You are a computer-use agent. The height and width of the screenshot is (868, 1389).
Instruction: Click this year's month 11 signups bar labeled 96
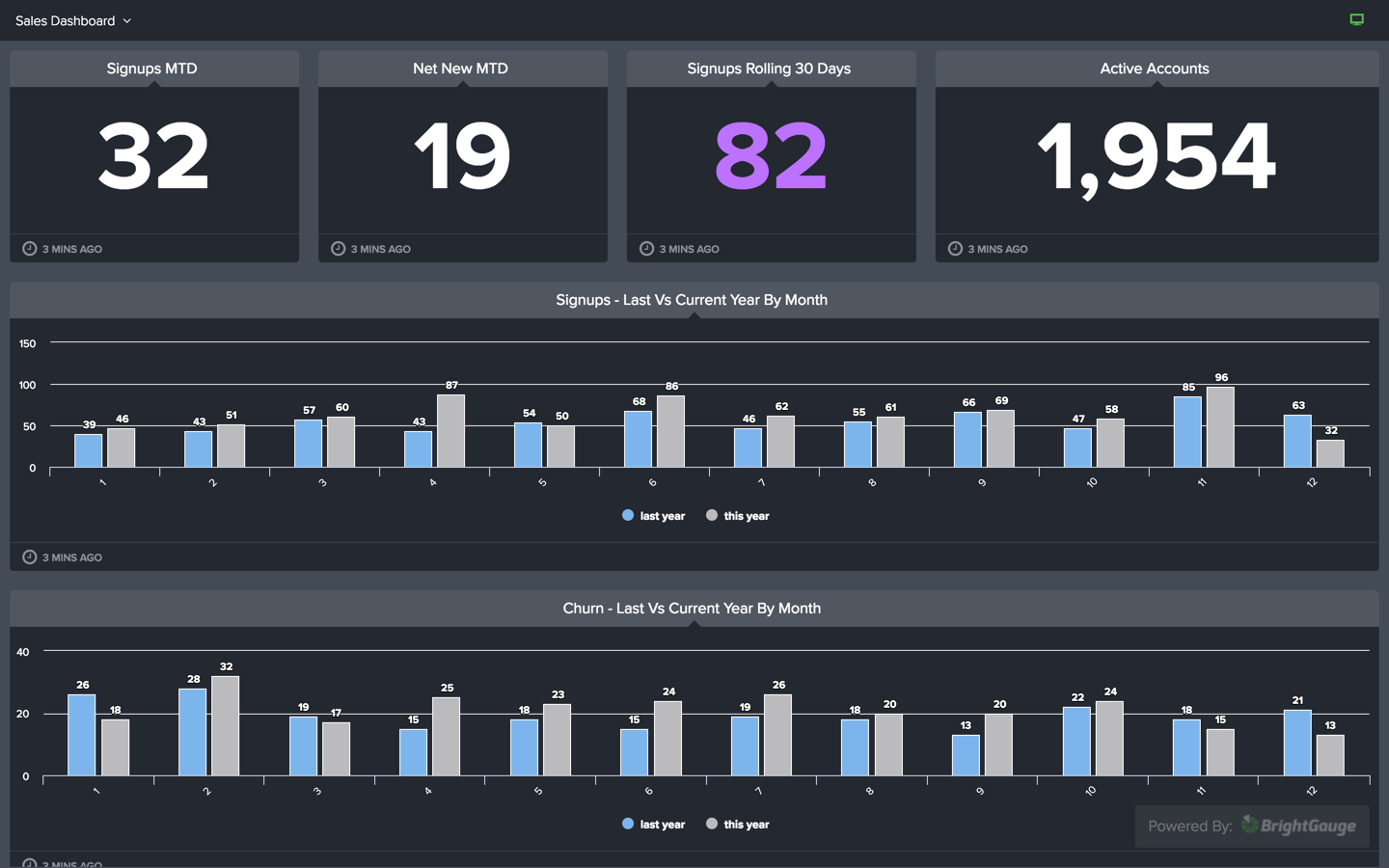point(1220,427)
